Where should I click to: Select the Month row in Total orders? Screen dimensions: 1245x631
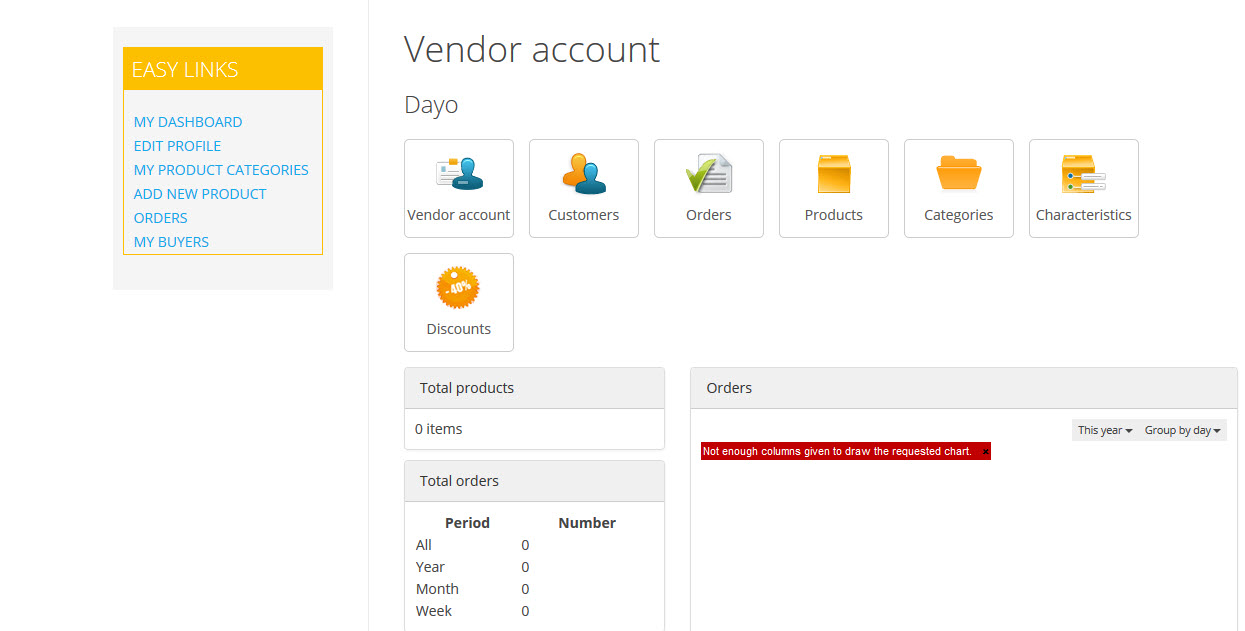(x=534, y=589)
